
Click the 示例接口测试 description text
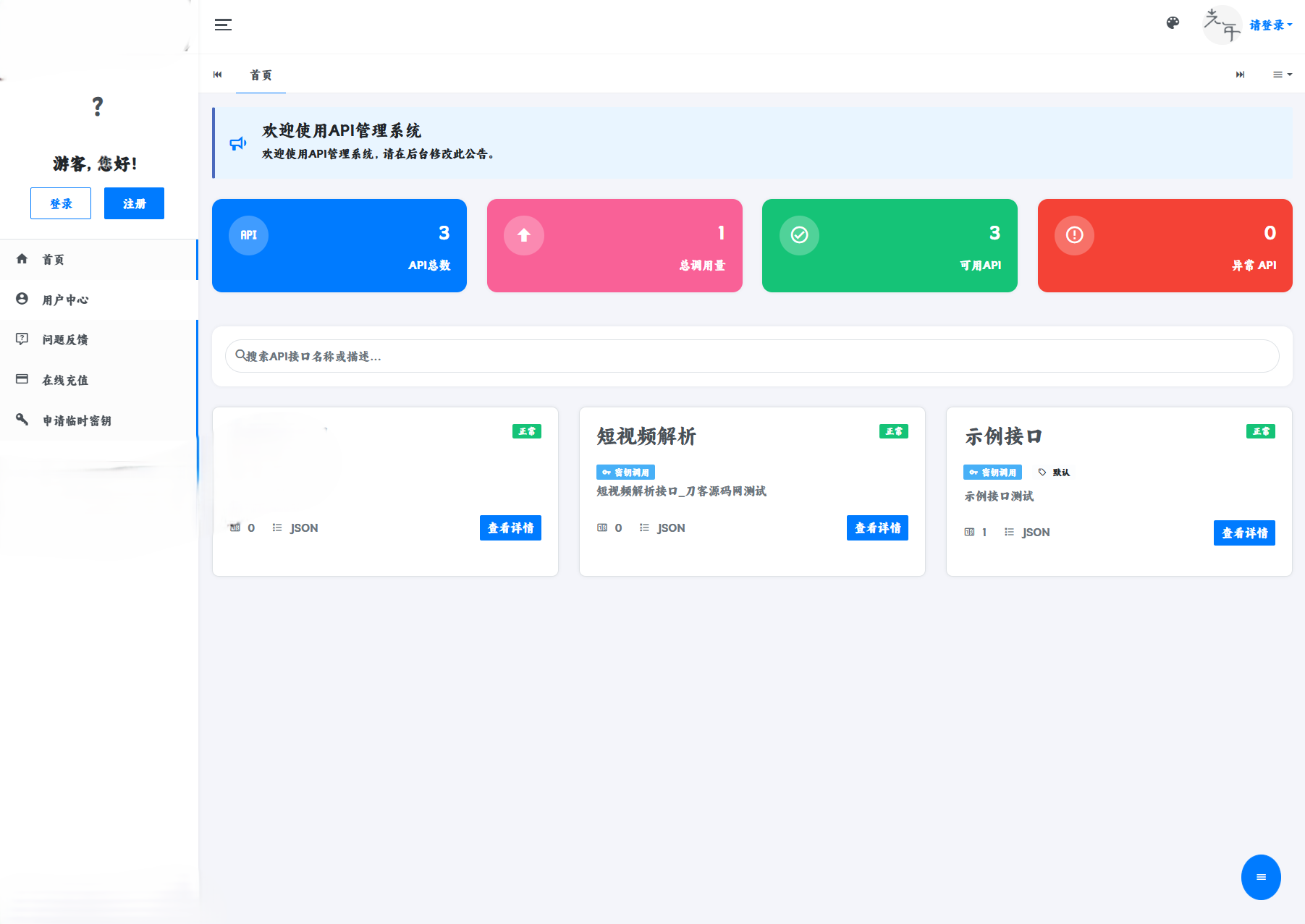pos(999,496)
